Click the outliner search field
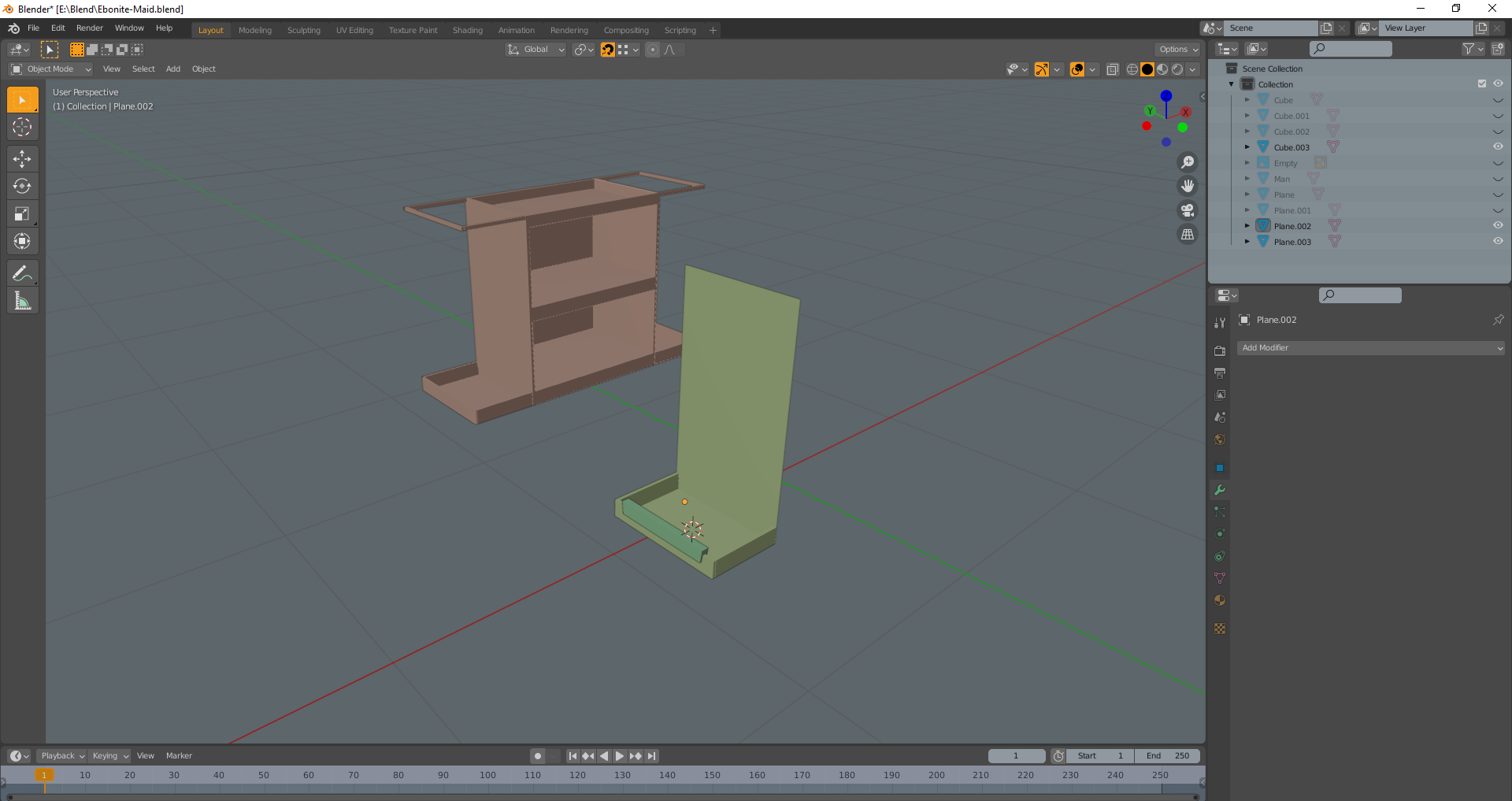This screenshot has height=801, width=1512. [x=1351, y=49]
